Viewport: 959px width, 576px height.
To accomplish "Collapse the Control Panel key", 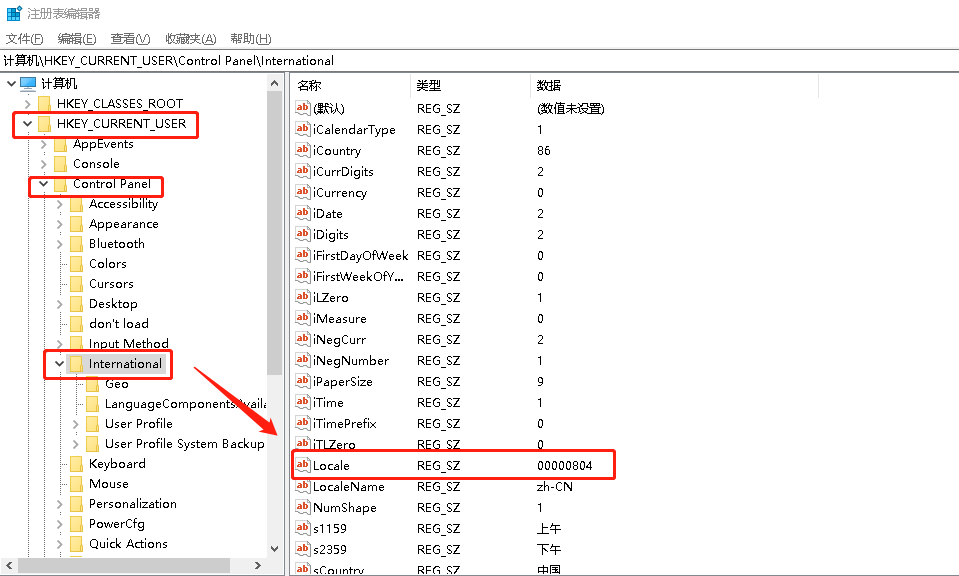I will 43,184.
